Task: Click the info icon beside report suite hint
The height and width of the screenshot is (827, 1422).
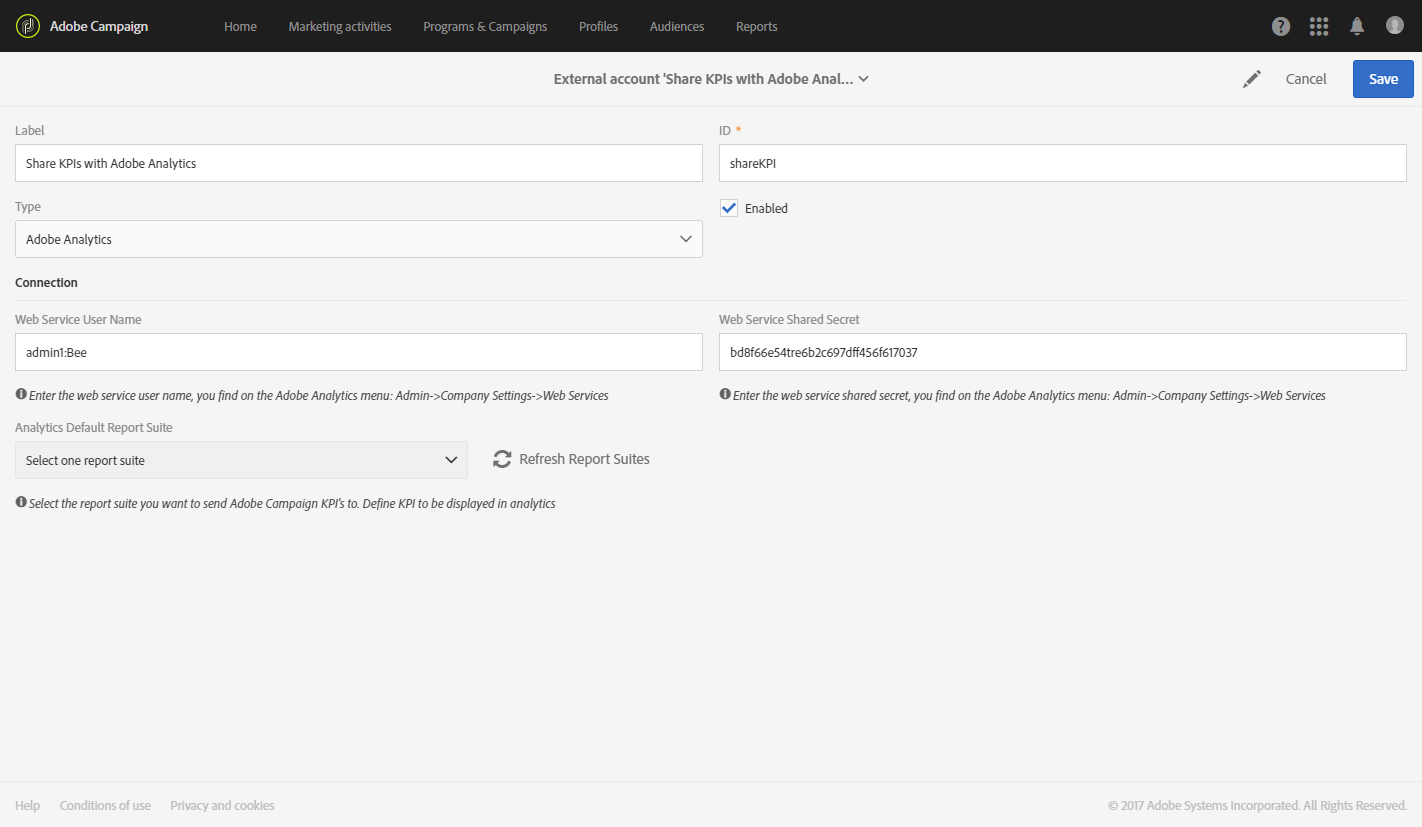Action: (x=21, y=502)
